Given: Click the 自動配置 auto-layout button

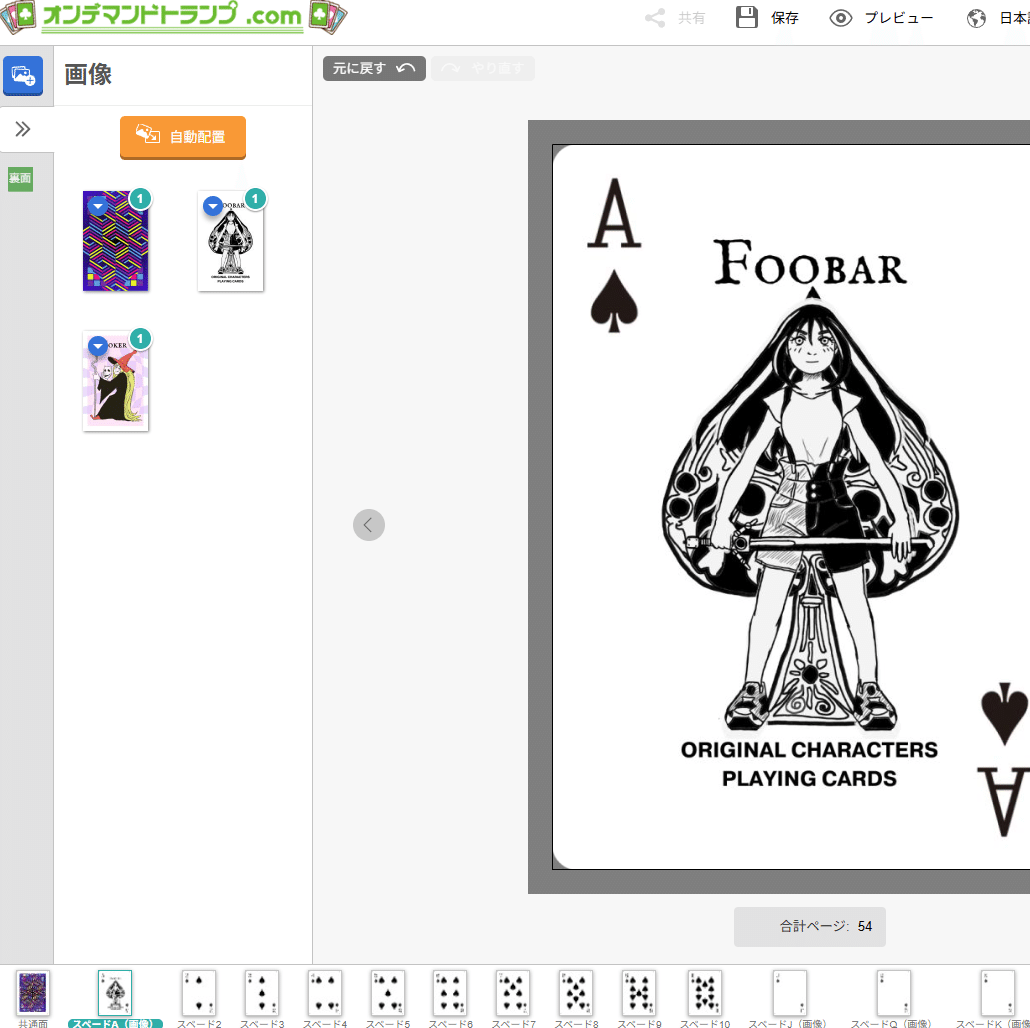Looking at the screenshot, I should tap(183, 137).
